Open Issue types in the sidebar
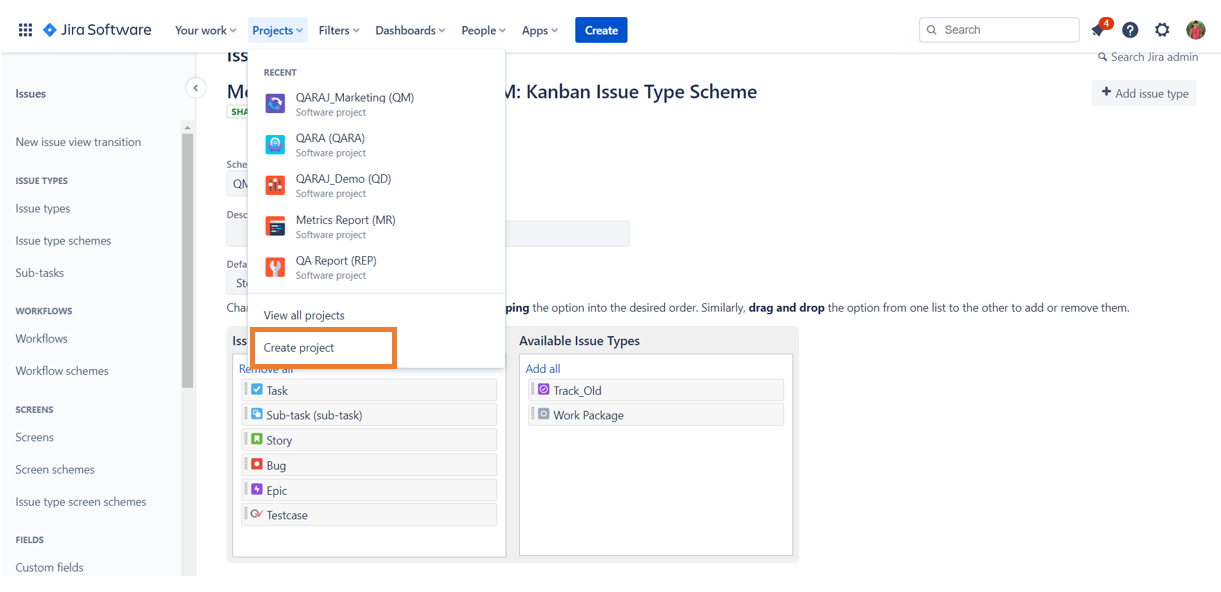1221x592 pixels. point(43,209)
